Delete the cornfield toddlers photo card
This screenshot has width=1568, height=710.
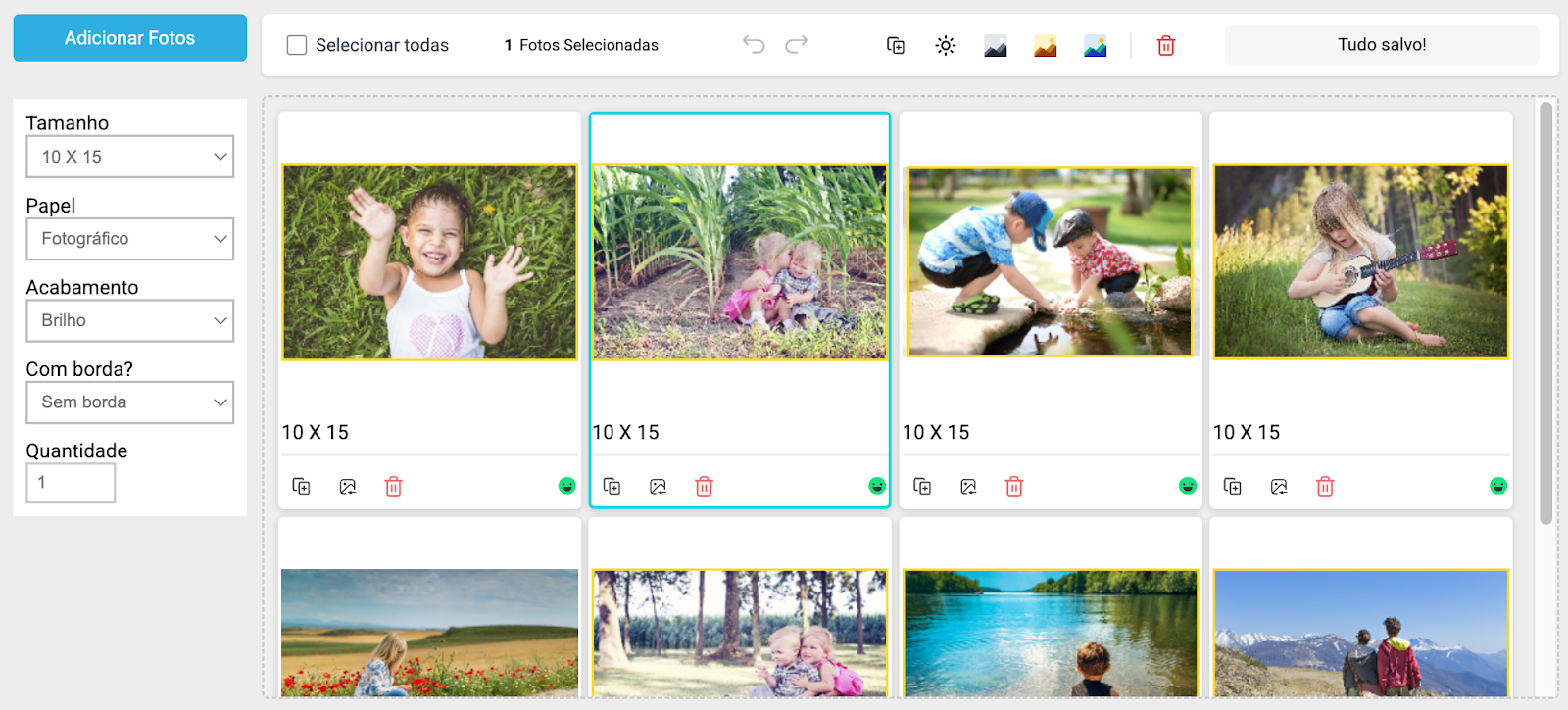(704, 487)
